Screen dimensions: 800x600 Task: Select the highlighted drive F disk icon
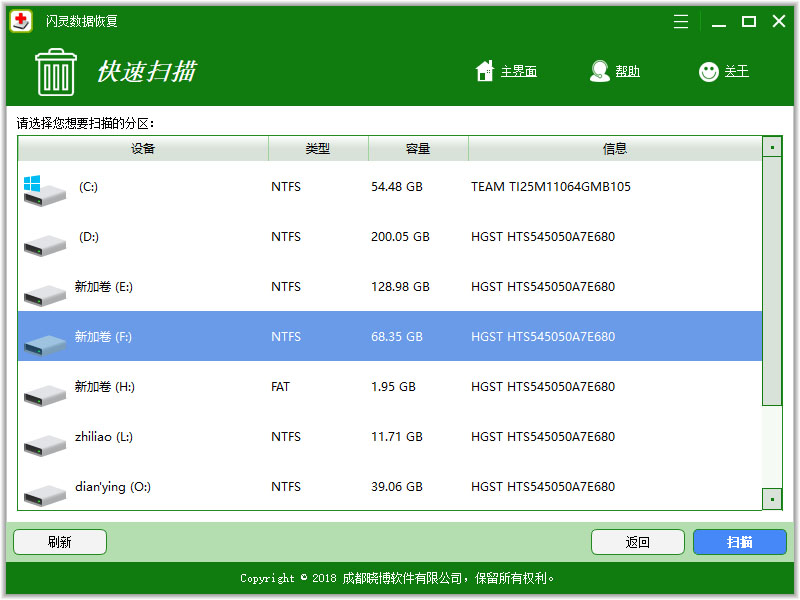[45, 345]
